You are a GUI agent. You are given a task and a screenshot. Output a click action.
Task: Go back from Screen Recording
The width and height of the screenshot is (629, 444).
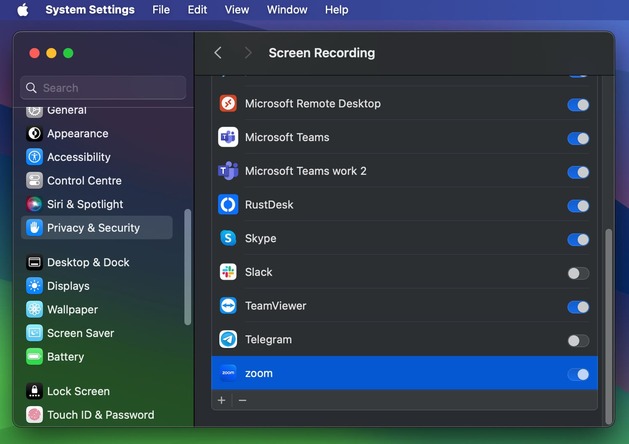218,53
